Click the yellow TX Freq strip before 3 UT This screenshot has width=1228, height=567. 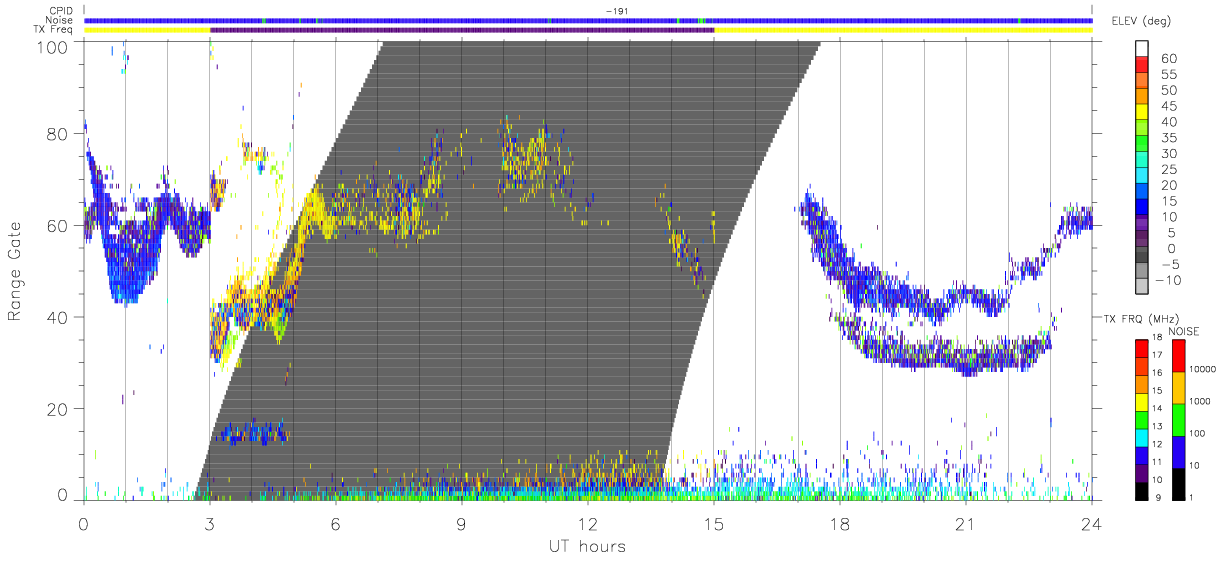[147, 30]
